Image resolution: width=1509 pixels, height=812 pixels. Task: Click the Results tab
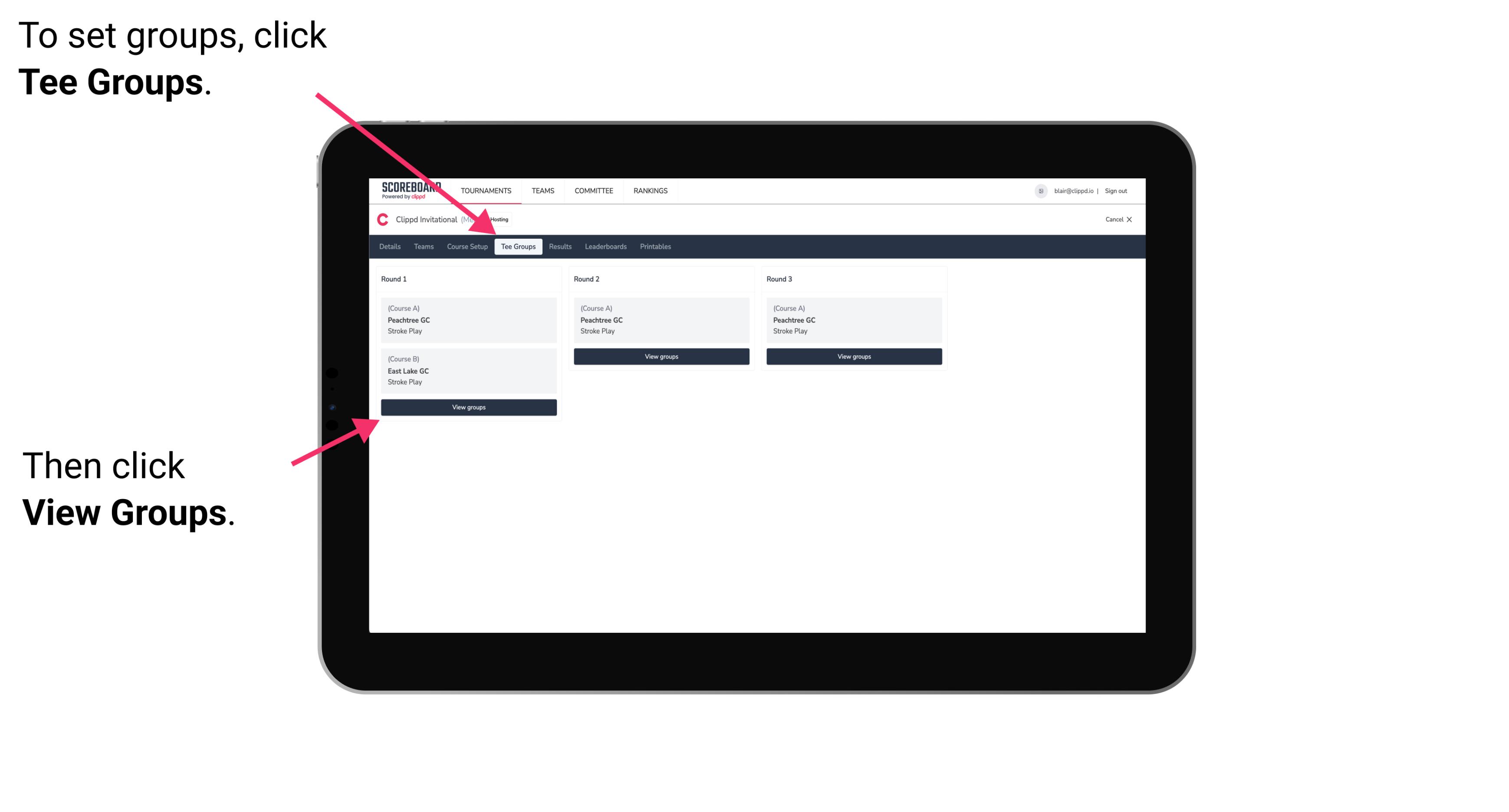[559, 246]
